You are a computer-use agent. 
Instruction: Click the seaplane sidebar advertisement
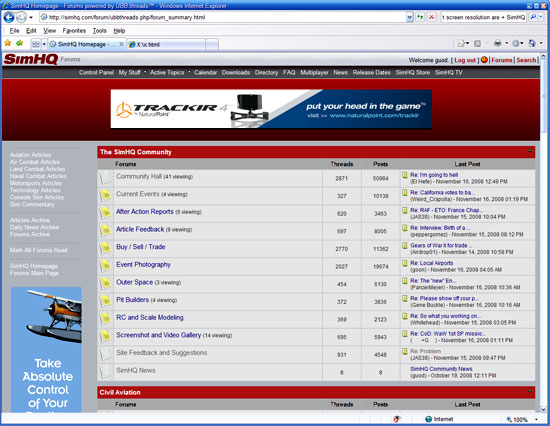[x=46, y=349]
